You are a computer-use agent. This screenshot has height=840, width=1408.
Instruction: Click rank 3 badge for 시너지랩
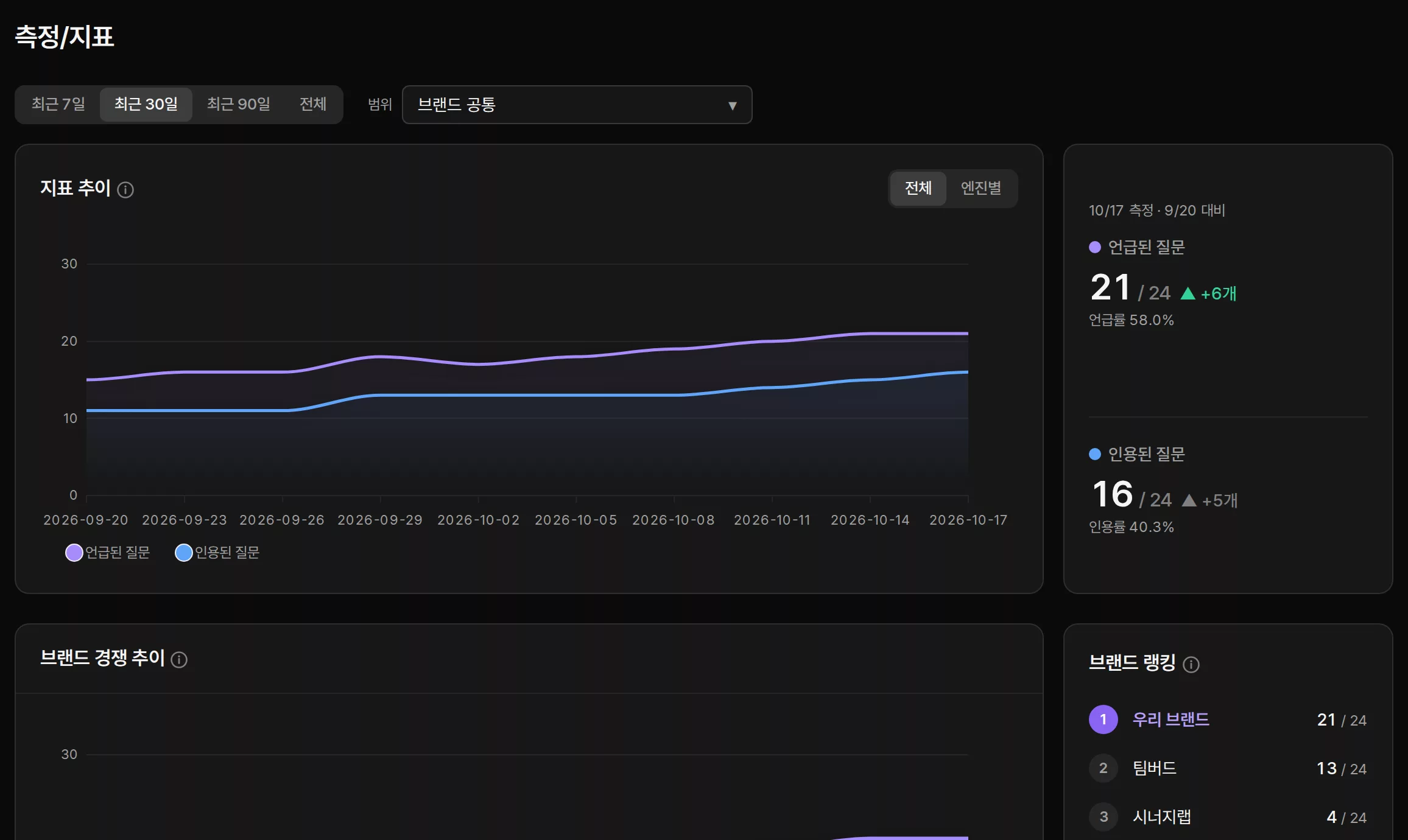point(1104,817)
